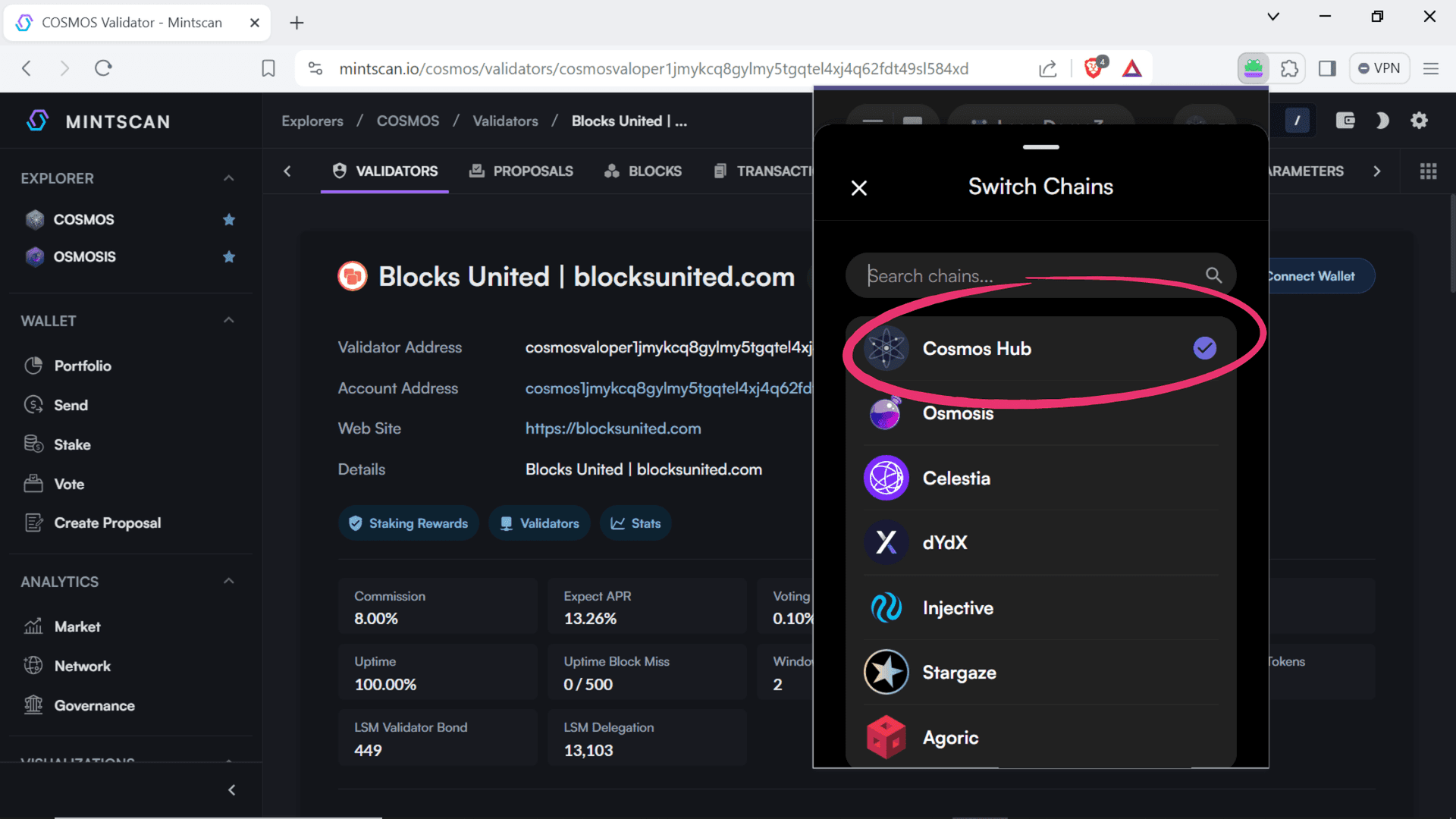Click Explorers breadcrumb link

312,121
